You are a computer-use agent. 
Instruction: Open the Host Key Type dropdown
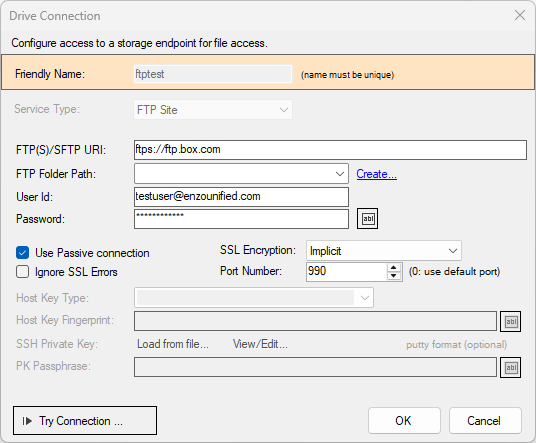(254, 298)
